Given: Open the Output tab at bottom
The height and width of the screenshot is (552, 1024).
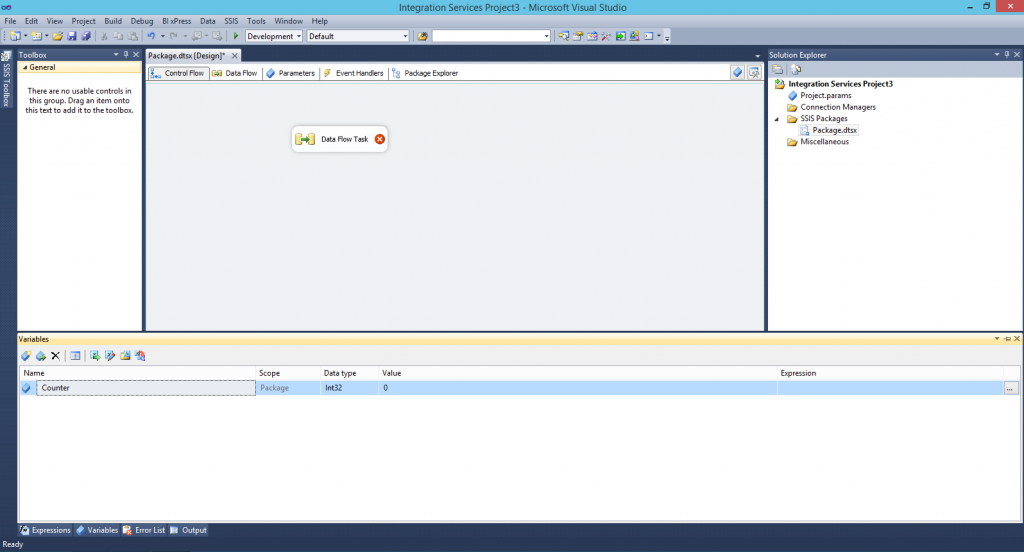Looking at the screenshot, I should click(188, 530).
